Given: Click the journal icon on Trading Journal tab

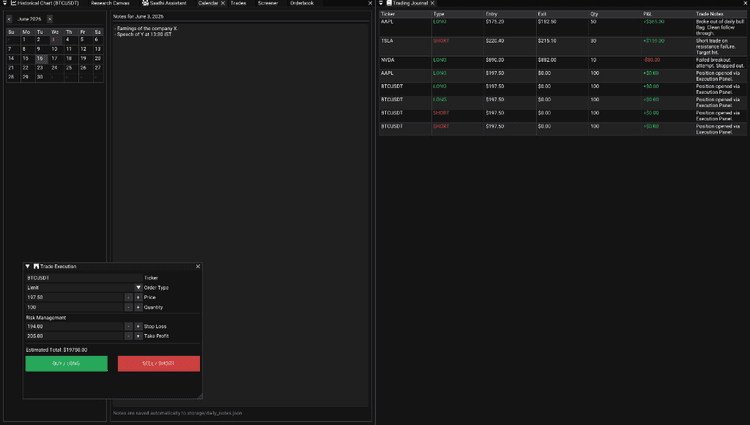Looking at the screenshot, I should (x=389, y=3).
